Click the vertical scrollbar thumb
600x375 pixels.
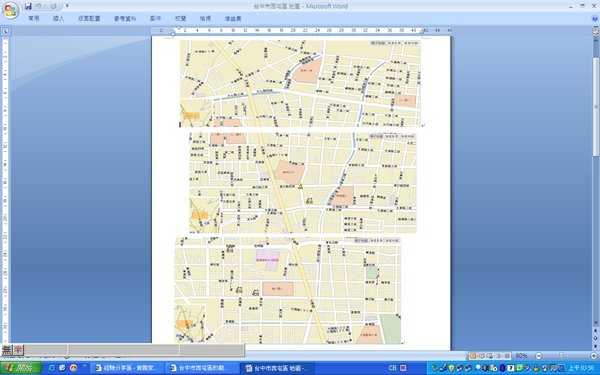click(x=596, y=106)
